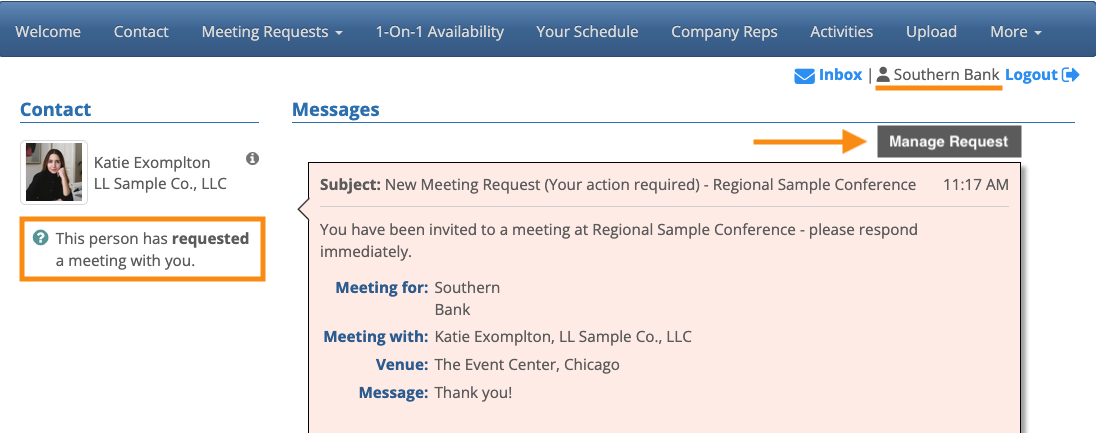Go to the Upload page
This screenshot has width=1096, height=433.
931,32
